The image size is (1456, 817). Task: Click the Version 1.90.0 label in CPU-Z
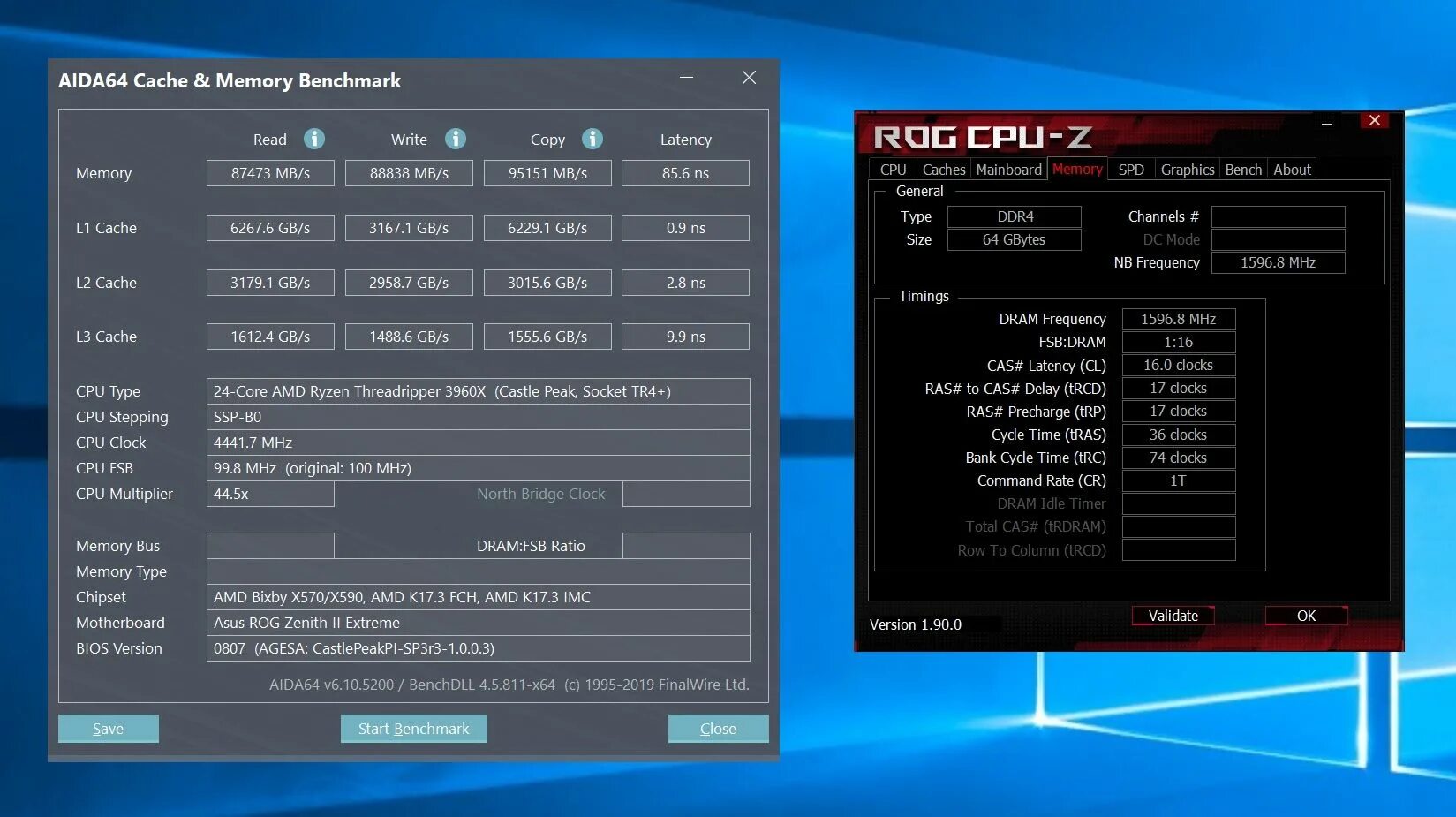coord(916,624)
